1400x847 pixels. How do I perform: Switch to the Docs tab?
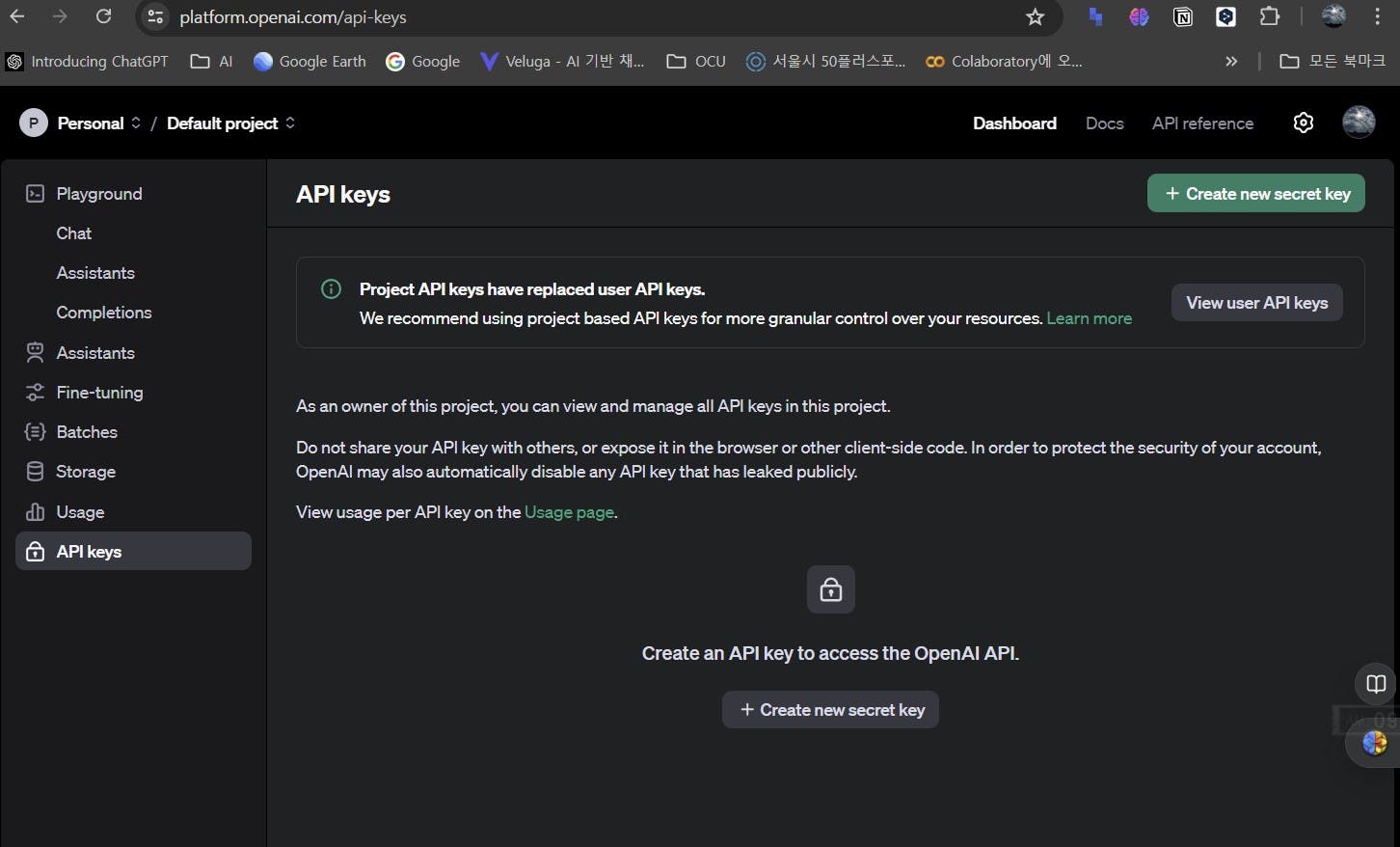pos(1104,123)
